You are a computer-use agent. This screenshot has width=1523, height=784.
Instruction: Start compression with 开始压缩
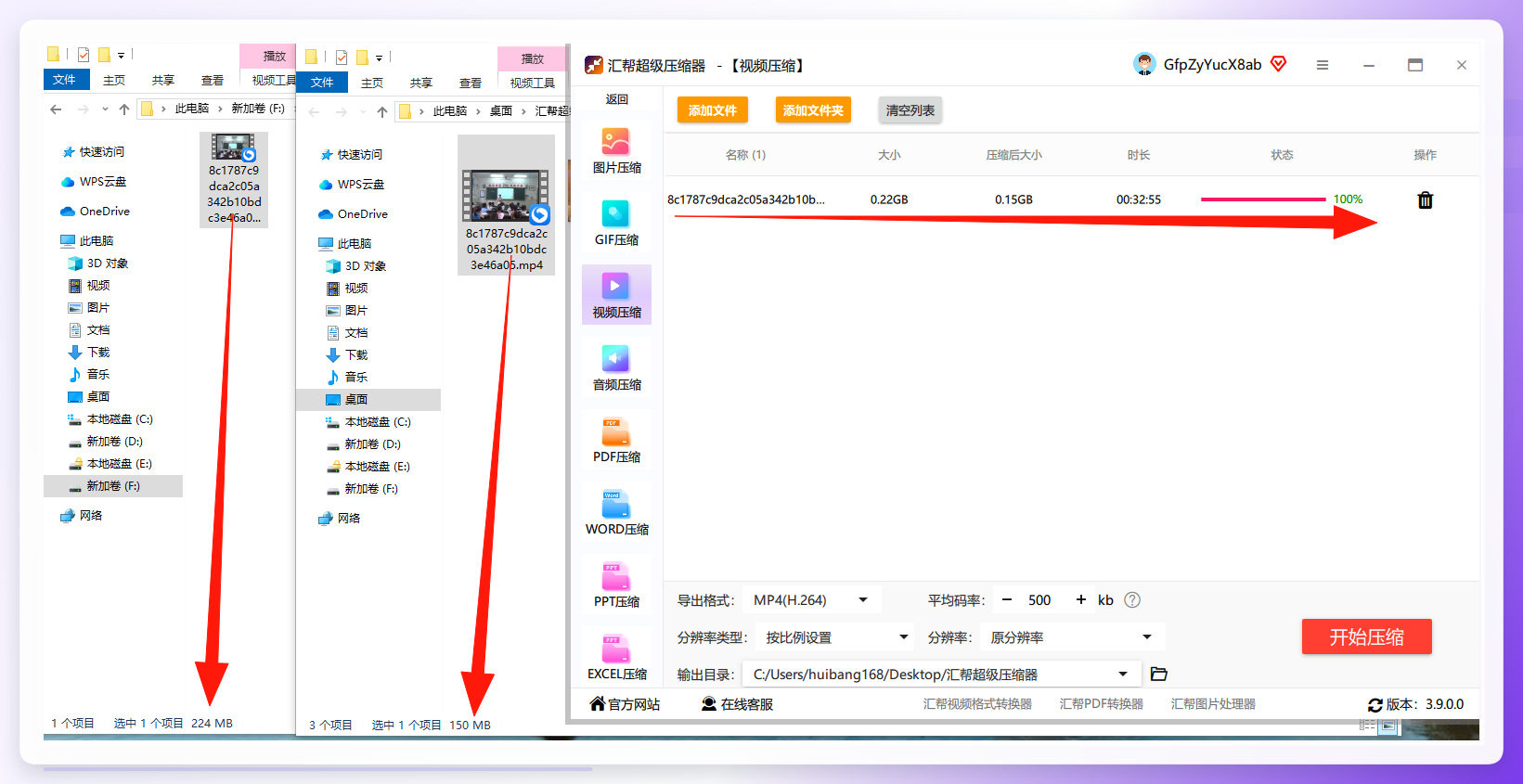(x=1366, y=637)
